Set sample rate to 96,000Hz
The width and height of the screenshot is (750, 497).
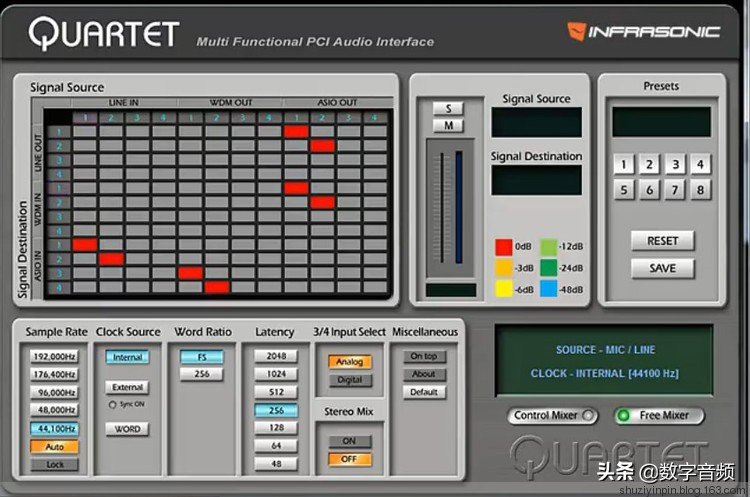[x=54, y=393]
